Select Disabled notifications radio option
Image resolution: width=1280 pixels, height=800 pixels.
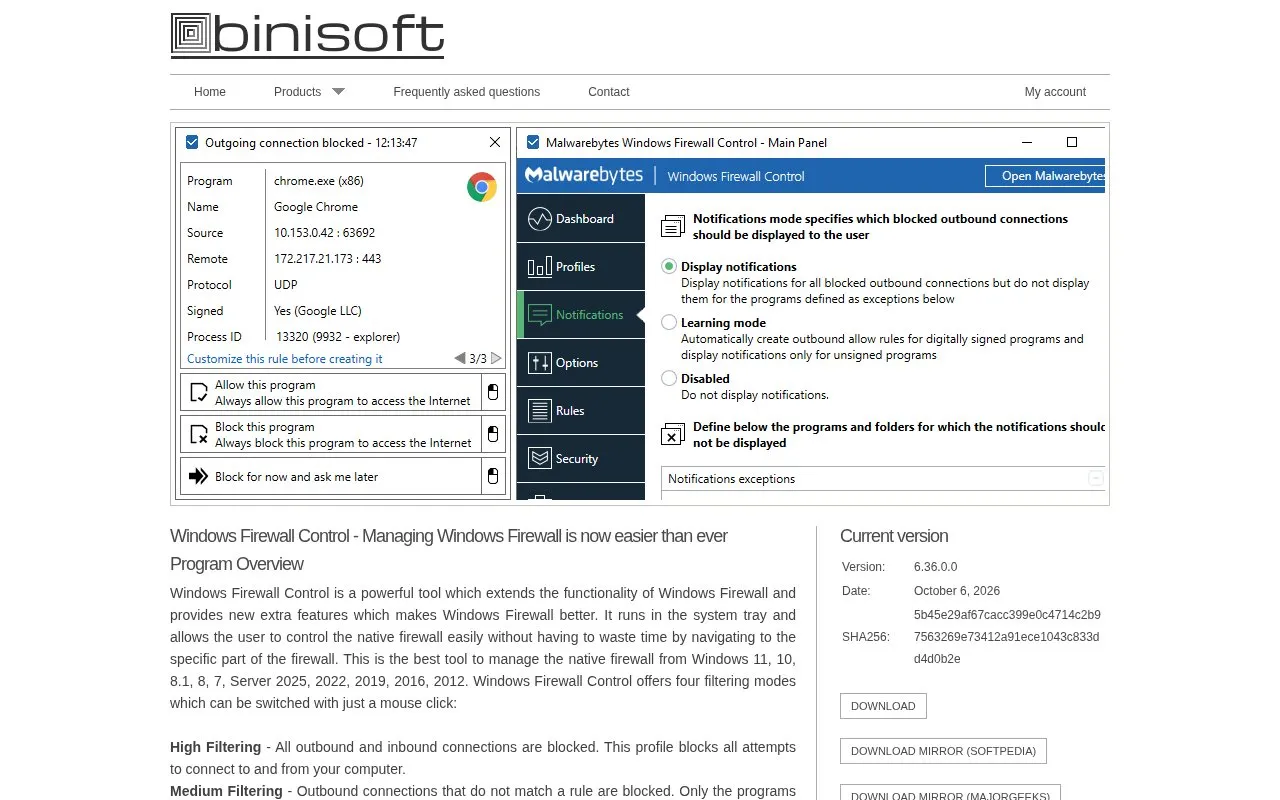(669, 379)
